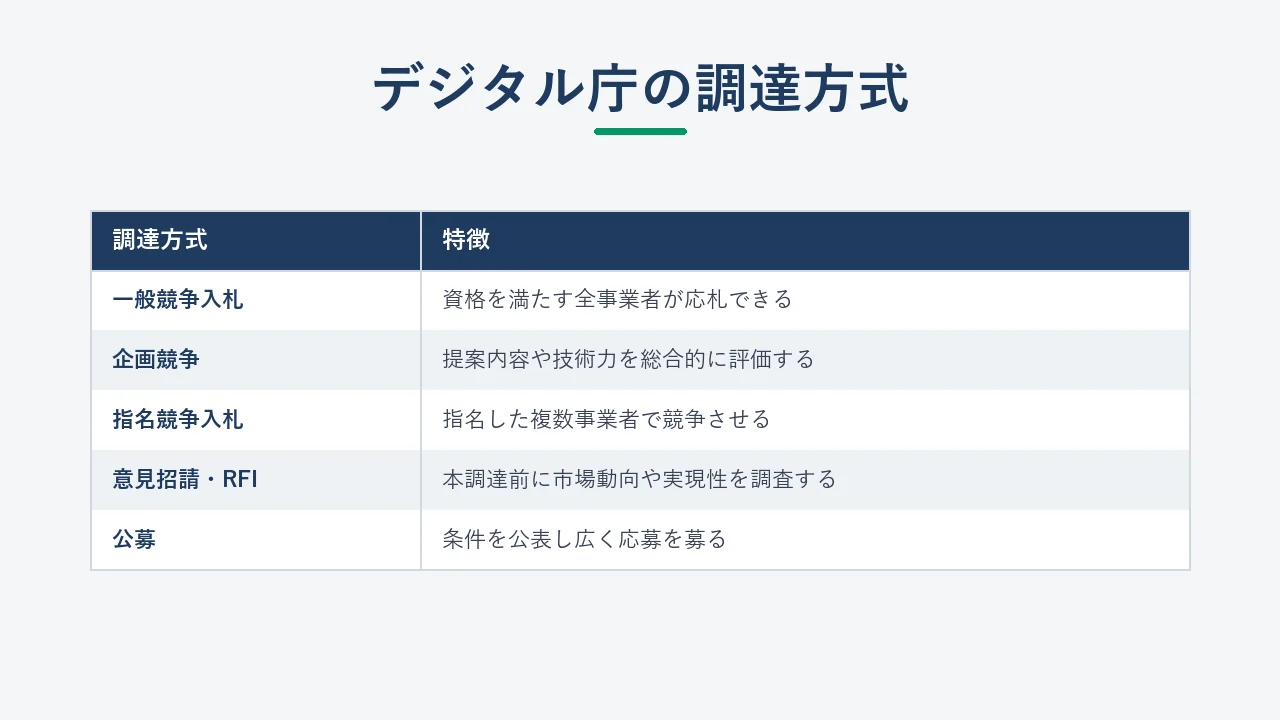Screen dimensions: 1280x720
Task: Click the word 応札 in the first row
Action: [705, 300]
